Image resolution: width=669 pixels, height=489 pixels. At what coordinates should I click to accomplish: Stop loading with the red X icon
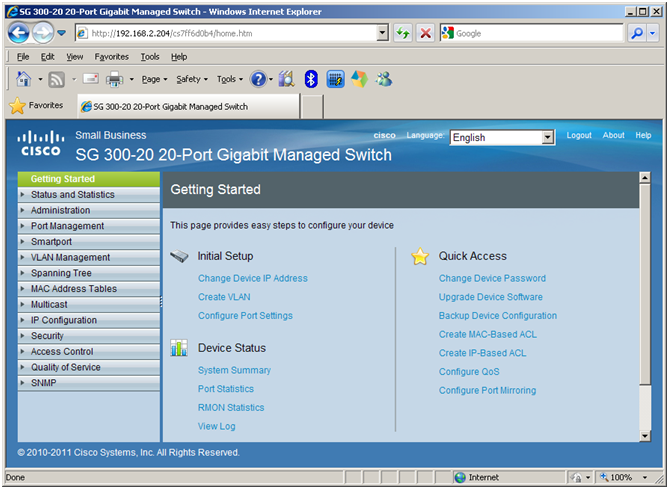coord(425,33)
